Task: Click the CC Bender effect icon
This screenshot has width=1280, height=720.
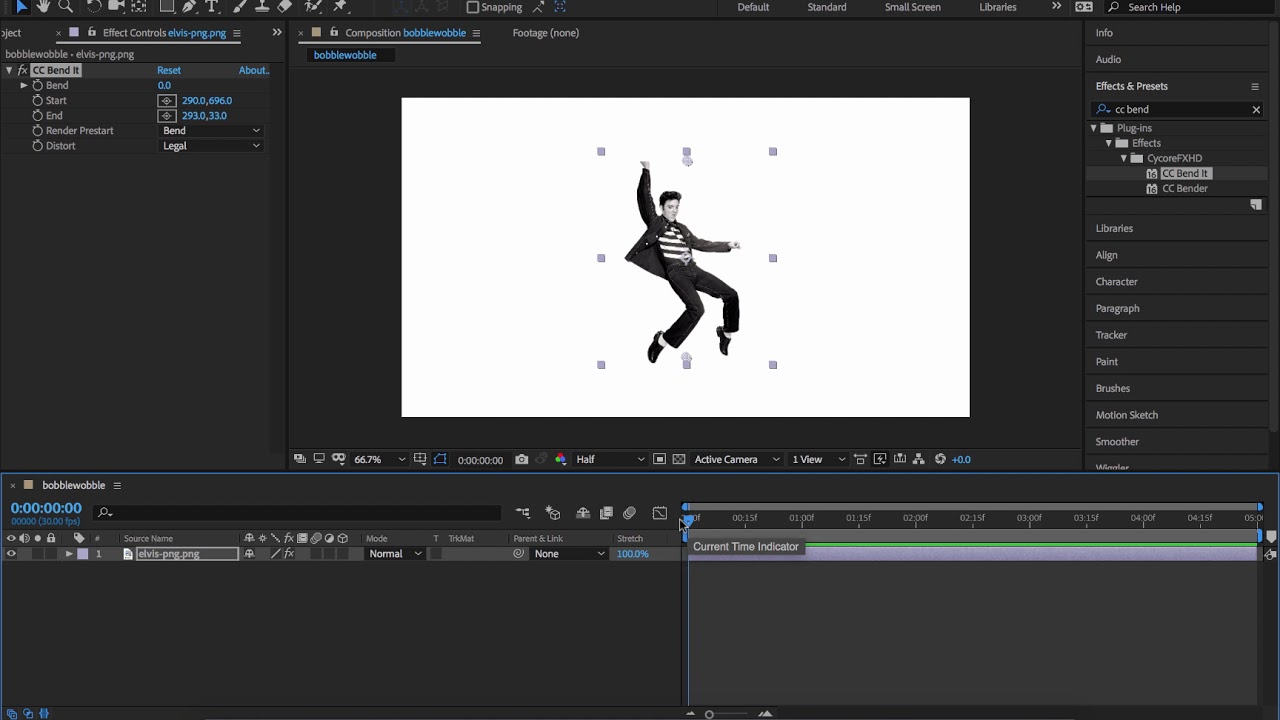Action: click(1152, 189)
